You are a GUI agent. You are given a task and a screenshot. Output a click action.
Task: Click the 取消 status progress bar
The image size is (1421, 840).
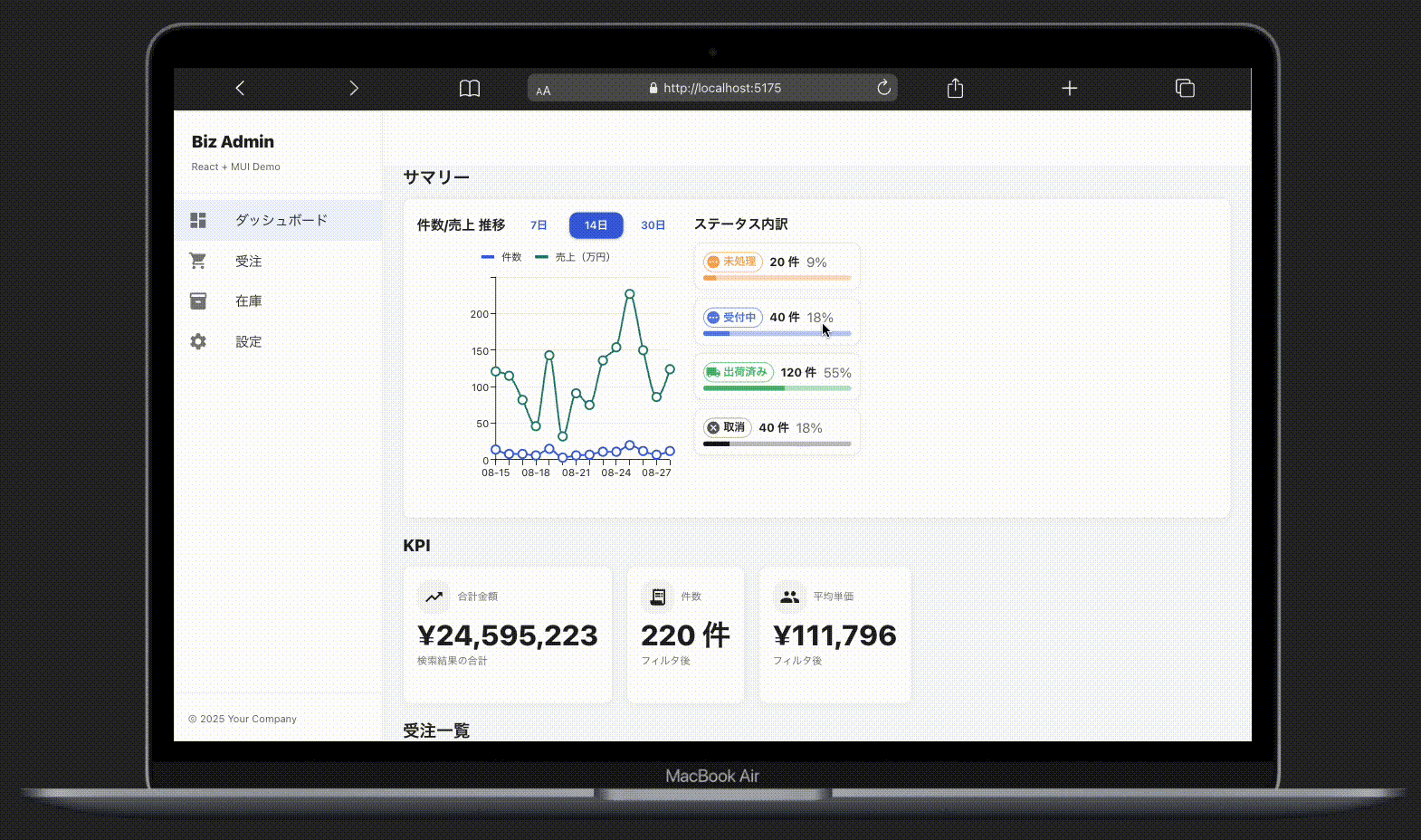tap(777, 444)
